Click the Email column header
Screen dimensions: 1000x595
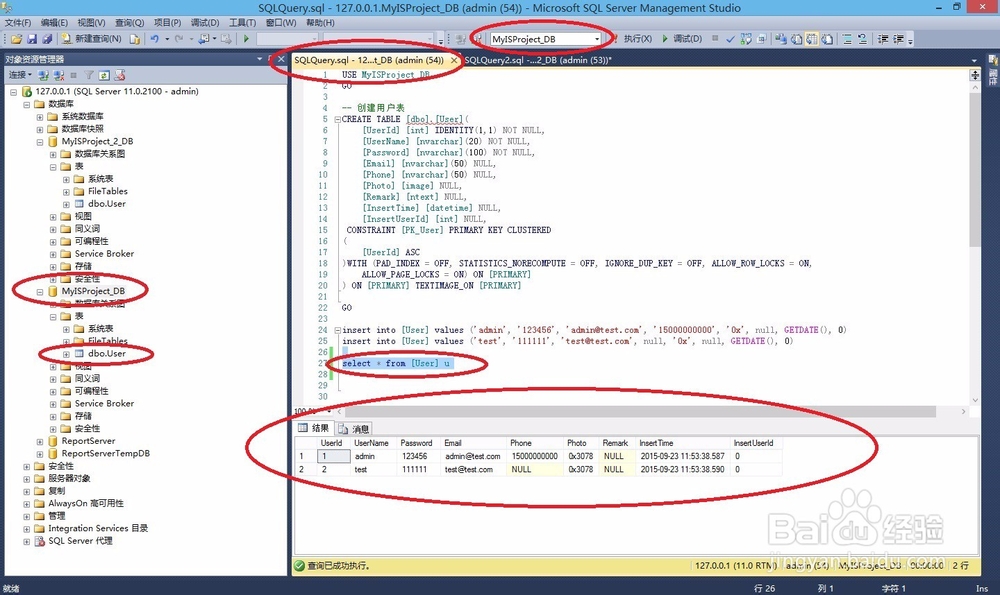(x=474, y=443)
